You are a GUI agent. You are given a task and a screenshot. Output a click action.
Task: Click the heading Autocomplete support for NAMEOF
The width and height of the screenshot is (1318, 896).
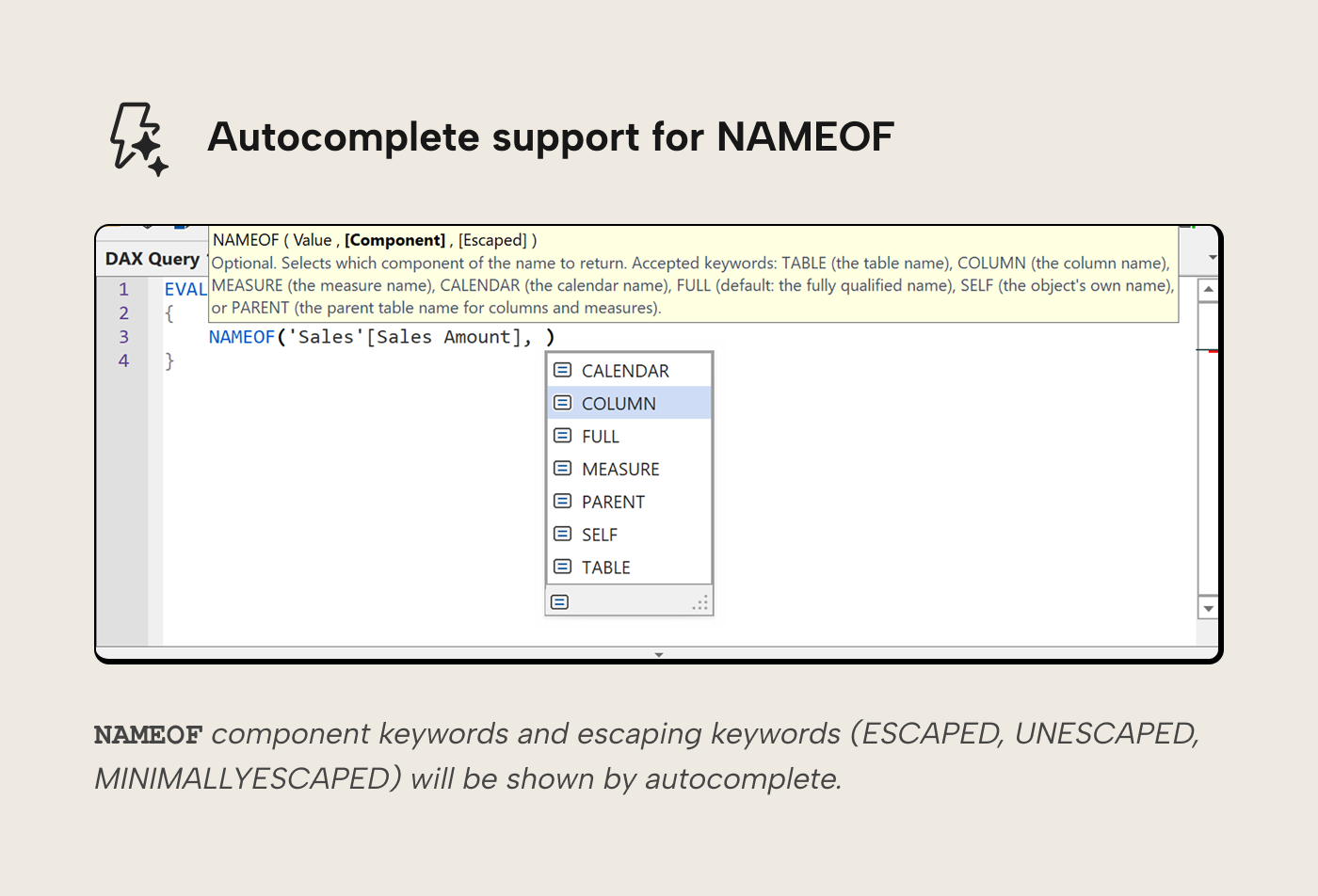(x=551, y=136)
